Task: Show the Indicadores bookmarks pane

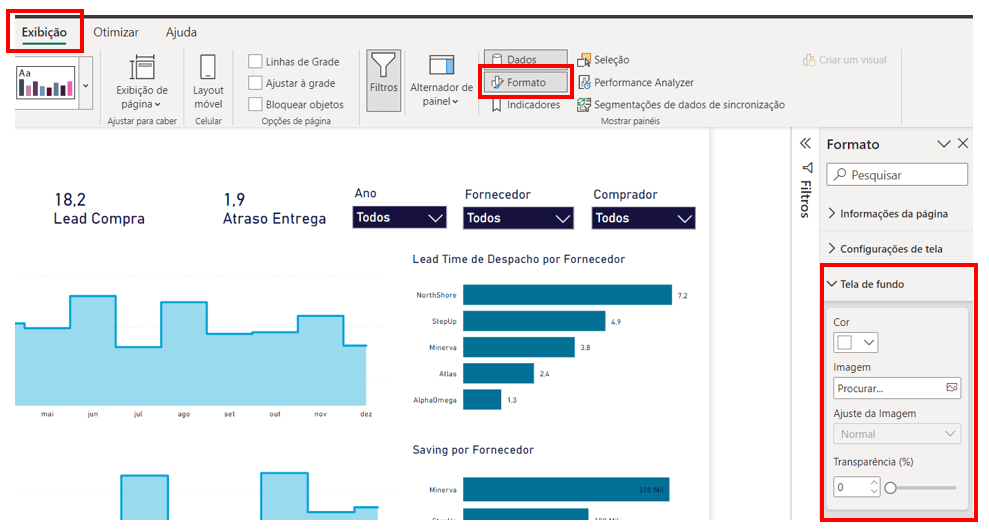Action: point(525,105)
